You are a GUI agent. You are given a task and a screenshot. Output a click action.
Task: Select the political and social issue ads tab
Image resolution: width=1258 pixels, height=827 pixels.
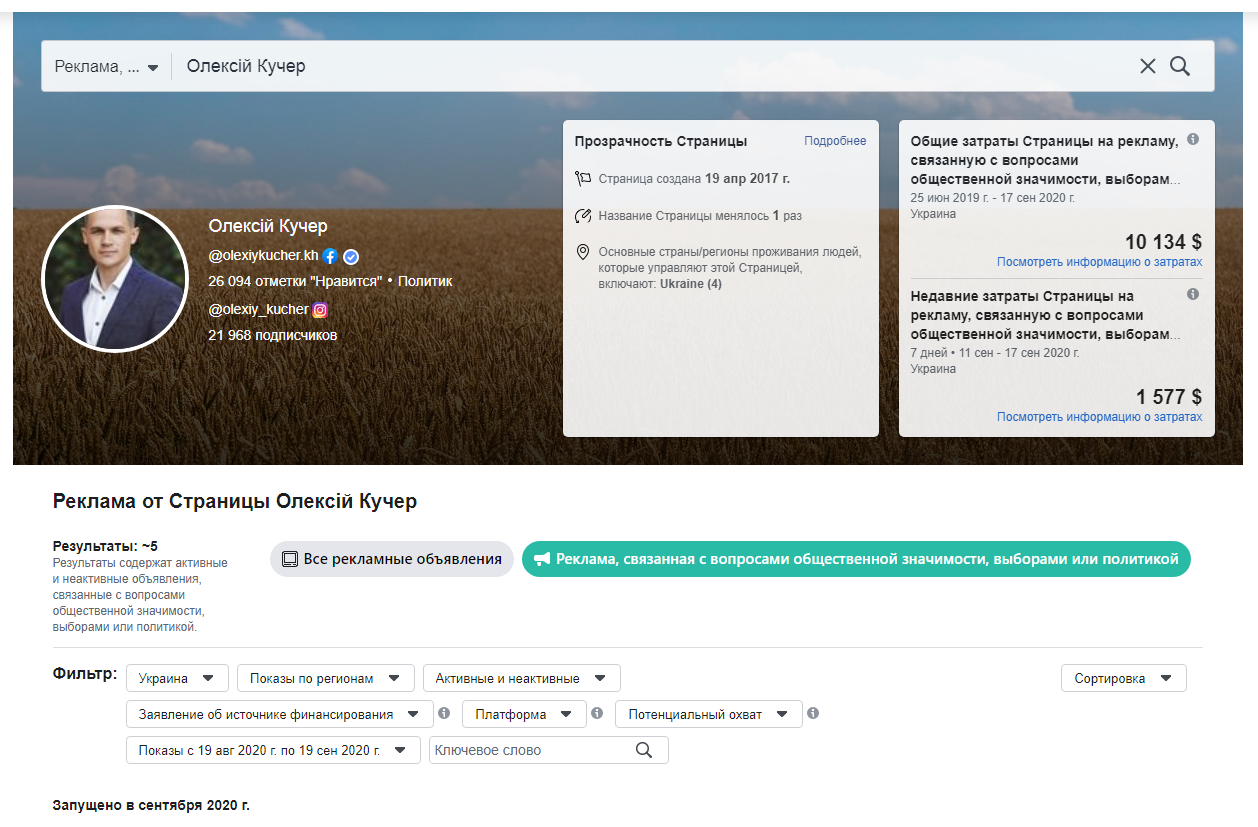tap(856, 559)
